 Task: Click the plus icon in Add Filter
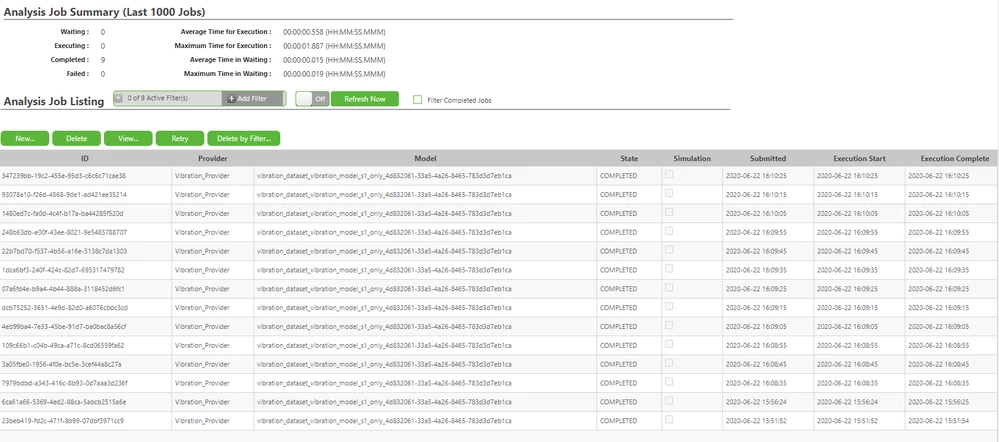point(231,99)
